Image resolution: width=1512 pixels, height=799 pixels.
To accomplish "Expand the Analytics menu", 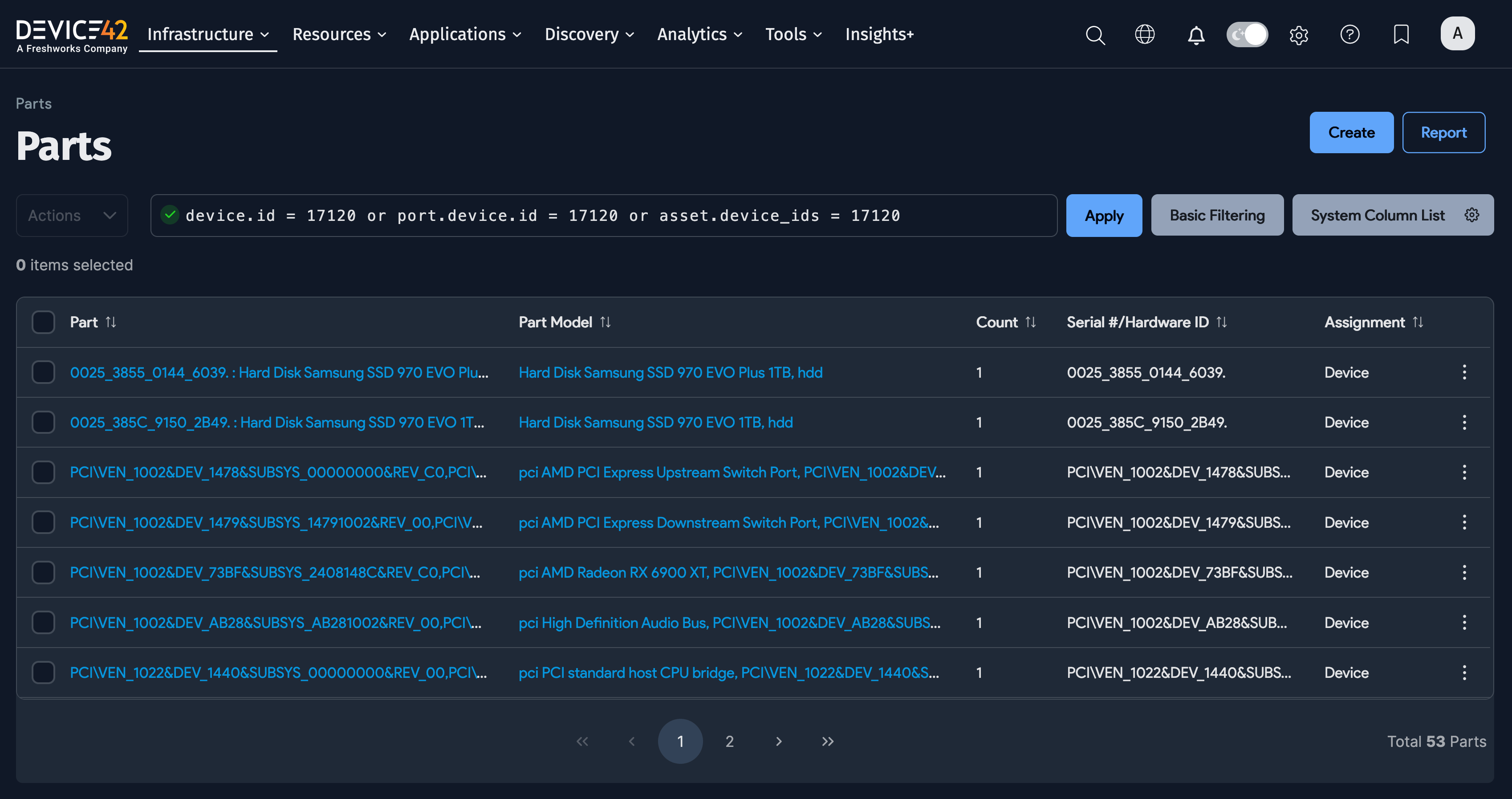I will (x=699, y=35).
